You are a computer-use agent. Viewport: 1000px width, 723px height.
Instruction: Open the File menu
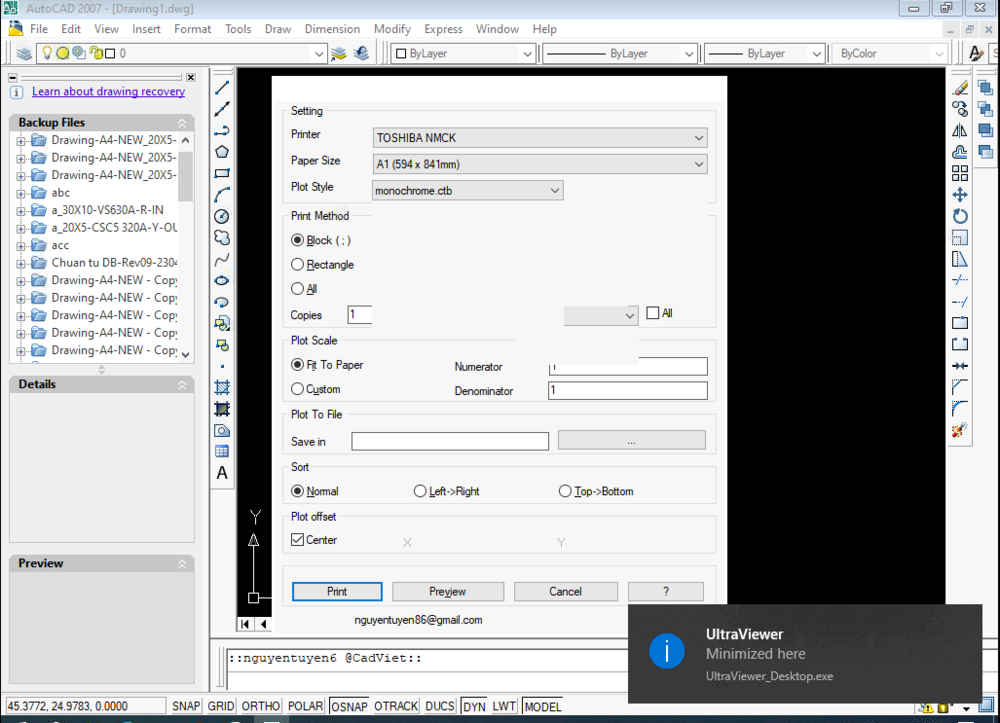[39, 29]
